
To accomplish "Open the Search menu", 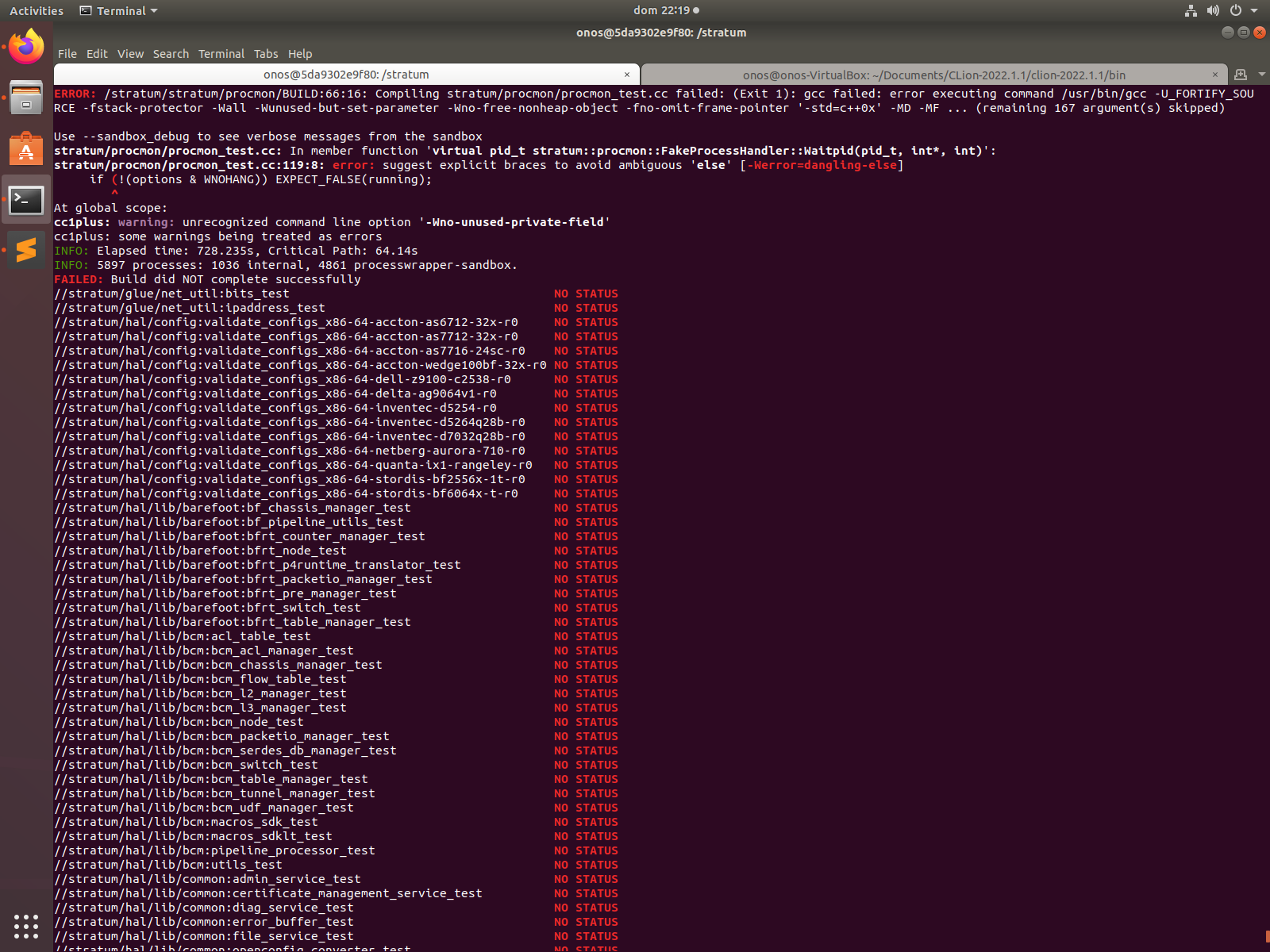I will [x=171, y=54].
